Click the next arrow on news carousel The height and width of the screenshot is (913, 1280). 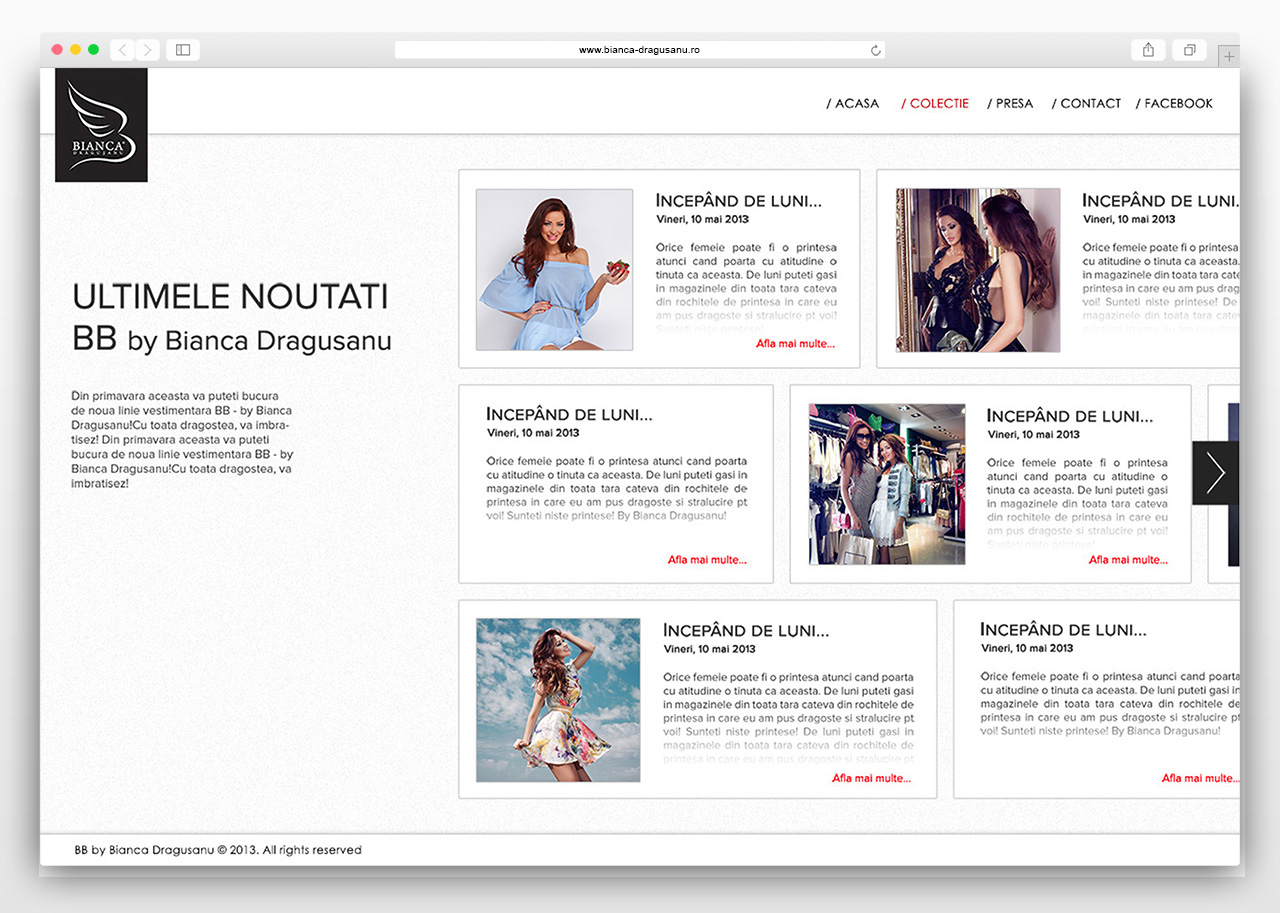click(1215, 473)
